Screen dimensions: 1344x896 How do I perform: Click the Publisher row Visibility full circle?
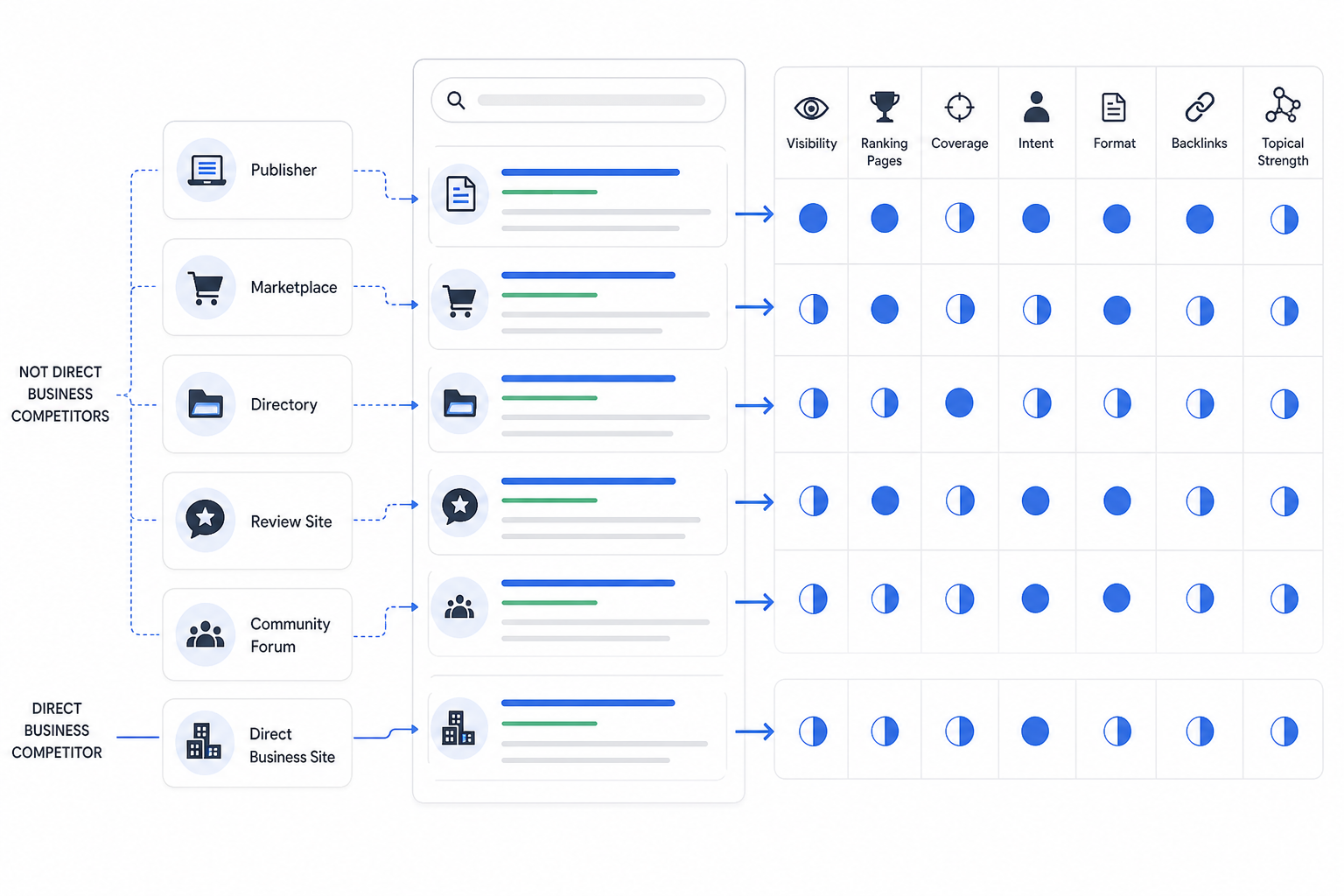click(x=813, y=218)
